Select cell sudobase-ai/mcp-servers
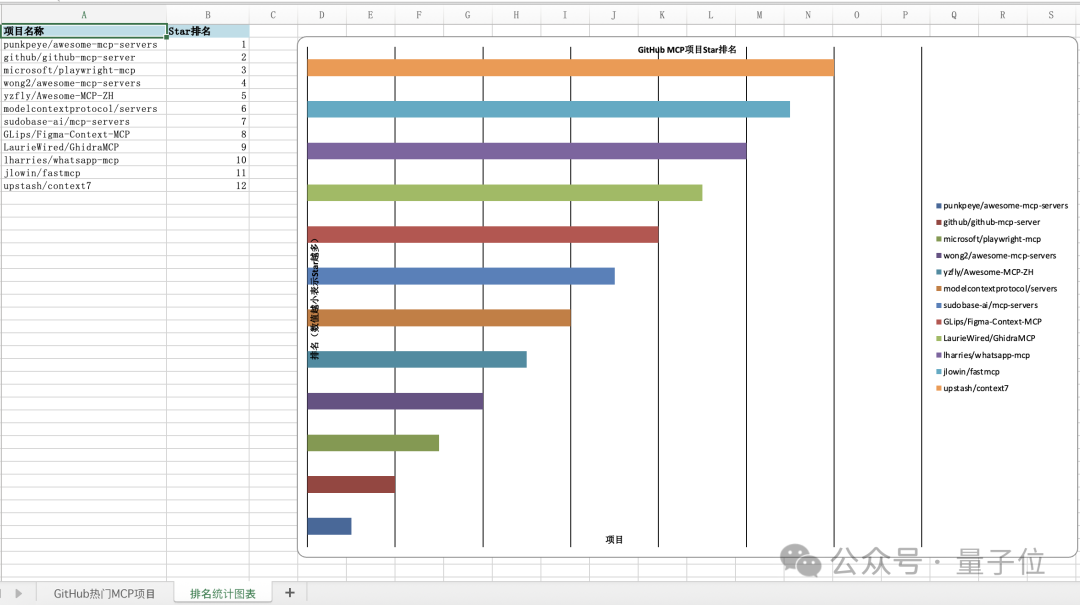Viewport: 1080px width, 605px height. (83, 121)
